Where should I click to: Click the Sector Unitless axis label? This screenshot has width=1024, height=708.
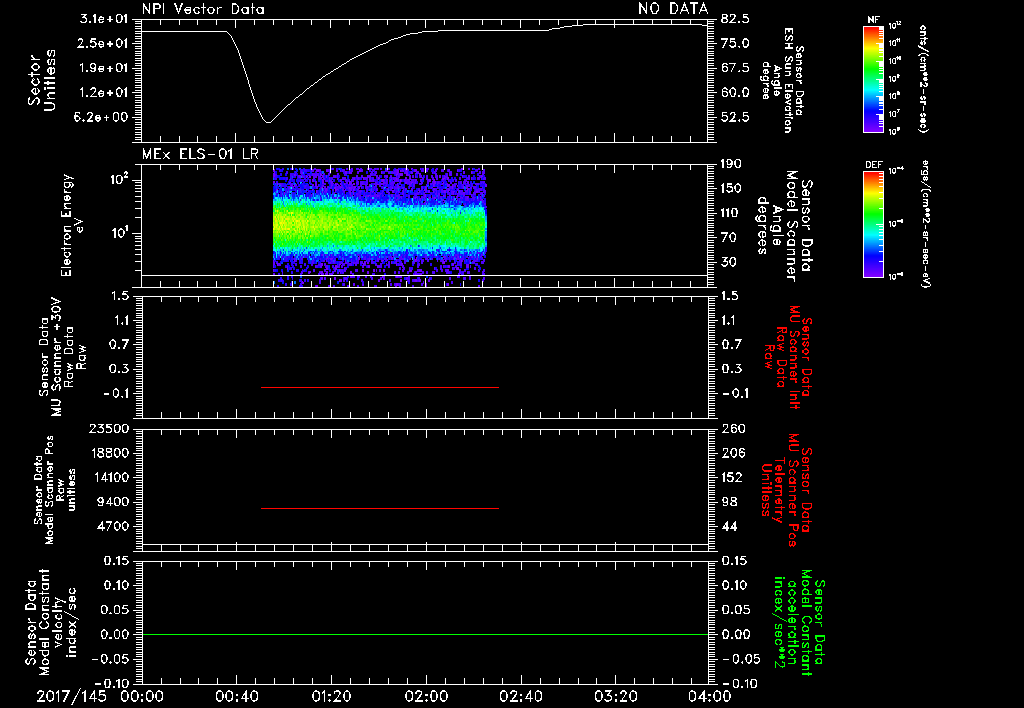42,80
